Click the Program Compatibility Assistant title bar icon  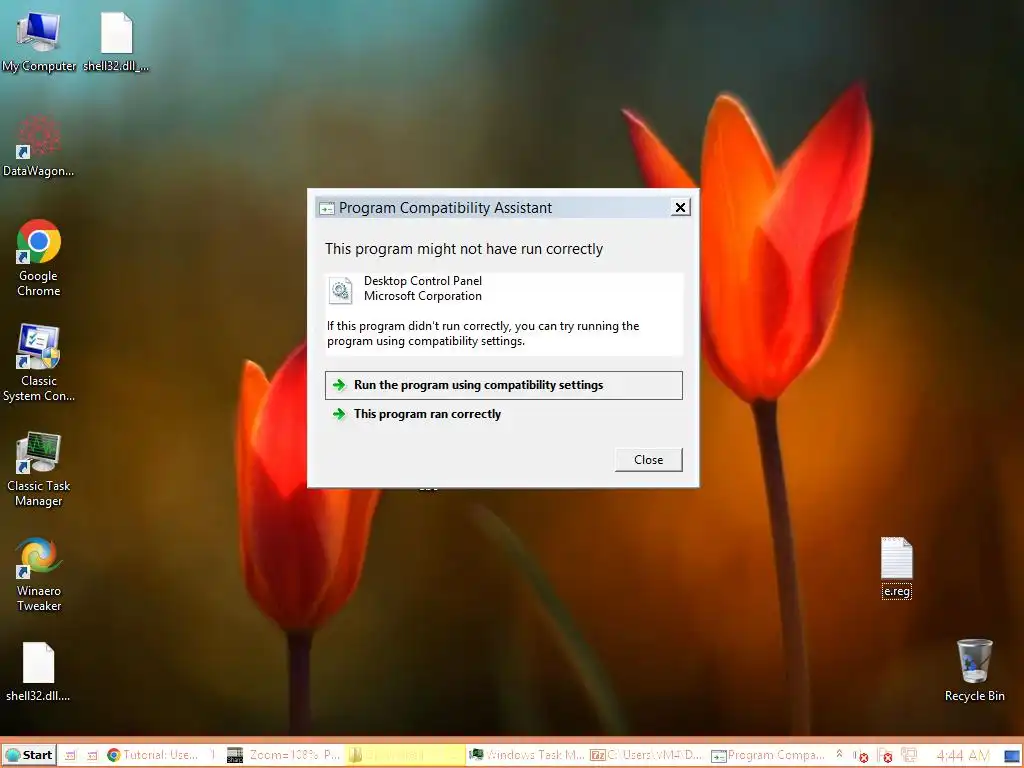click(x=326, y=208)
